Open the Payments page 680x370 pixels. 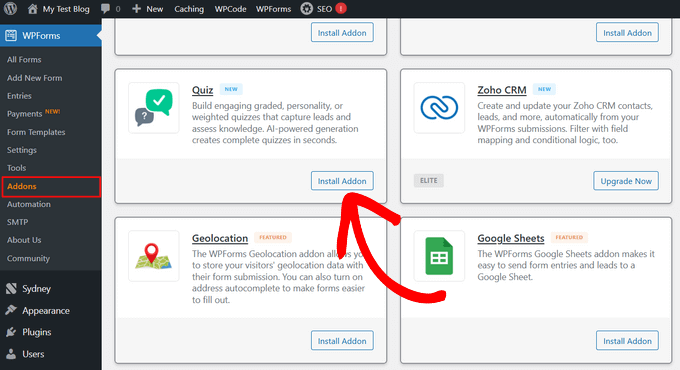click(24, 114)
